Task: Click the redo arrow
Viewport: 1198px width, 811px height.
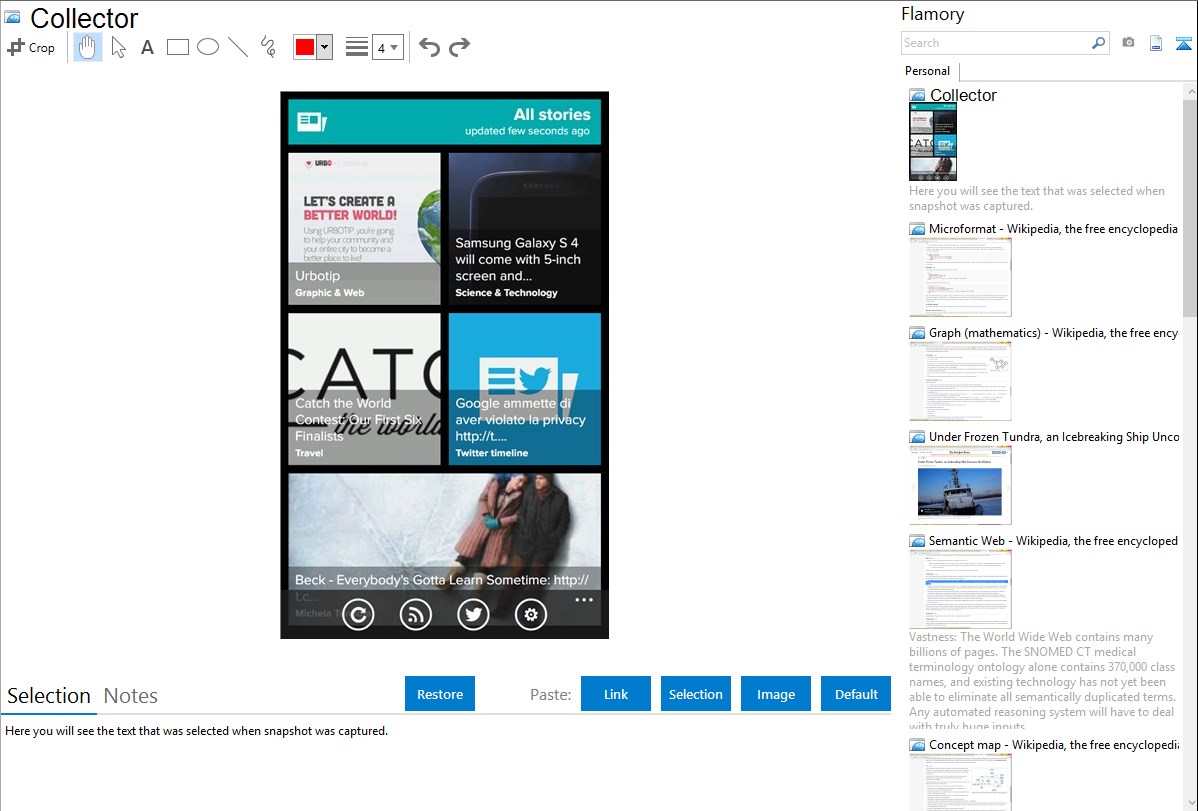Action: tap(459, 47)
